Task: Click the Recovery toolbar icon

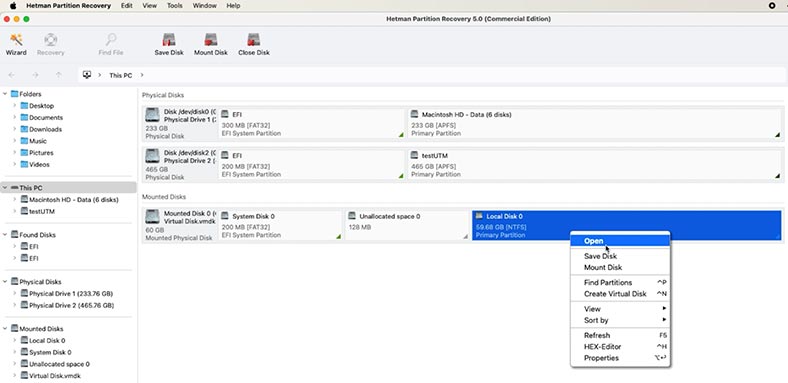Action: (x=50, y=44)
